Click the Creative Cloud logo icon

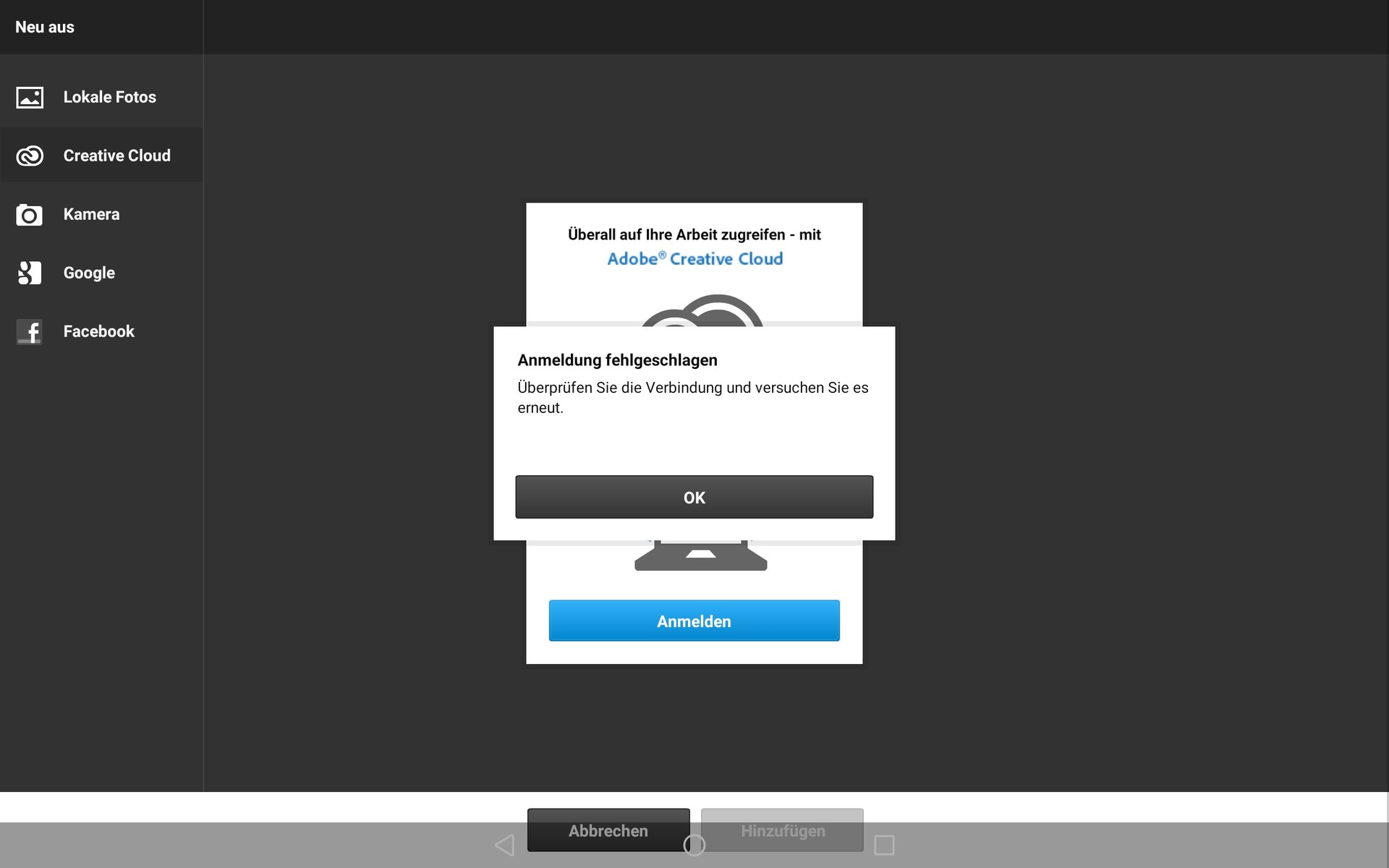(x=30, y=156)
